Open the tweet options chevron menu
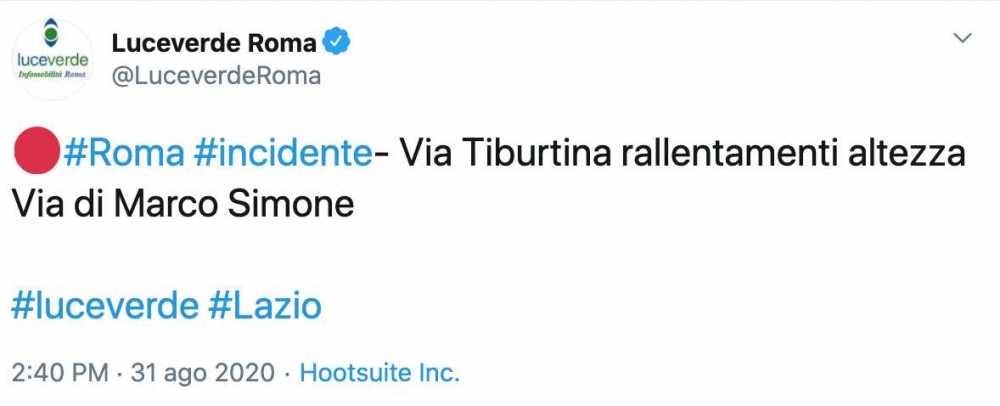1000x406 pixels. 964,38
